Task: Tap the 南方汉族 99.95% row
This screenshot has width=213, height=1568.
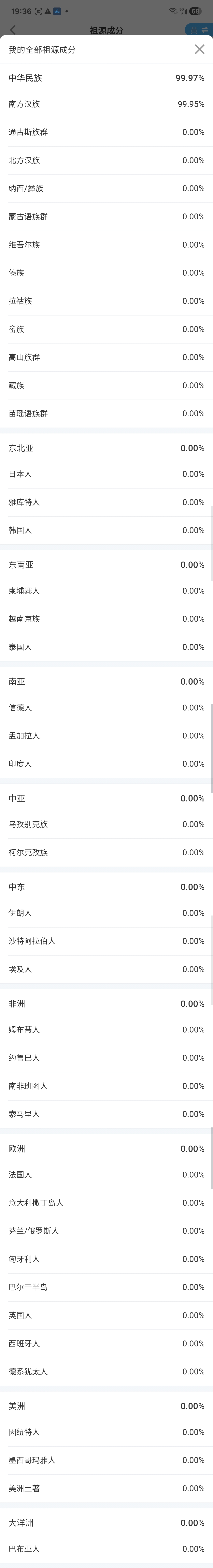Action: tap(106, 104)
